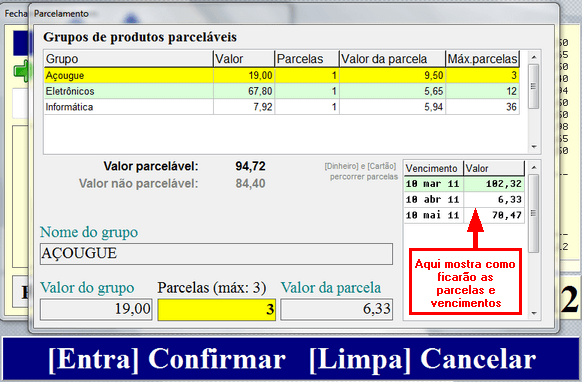Focus the yellow Parcelas input field
The height and width of the screenshot is (382, 582).
217,309
